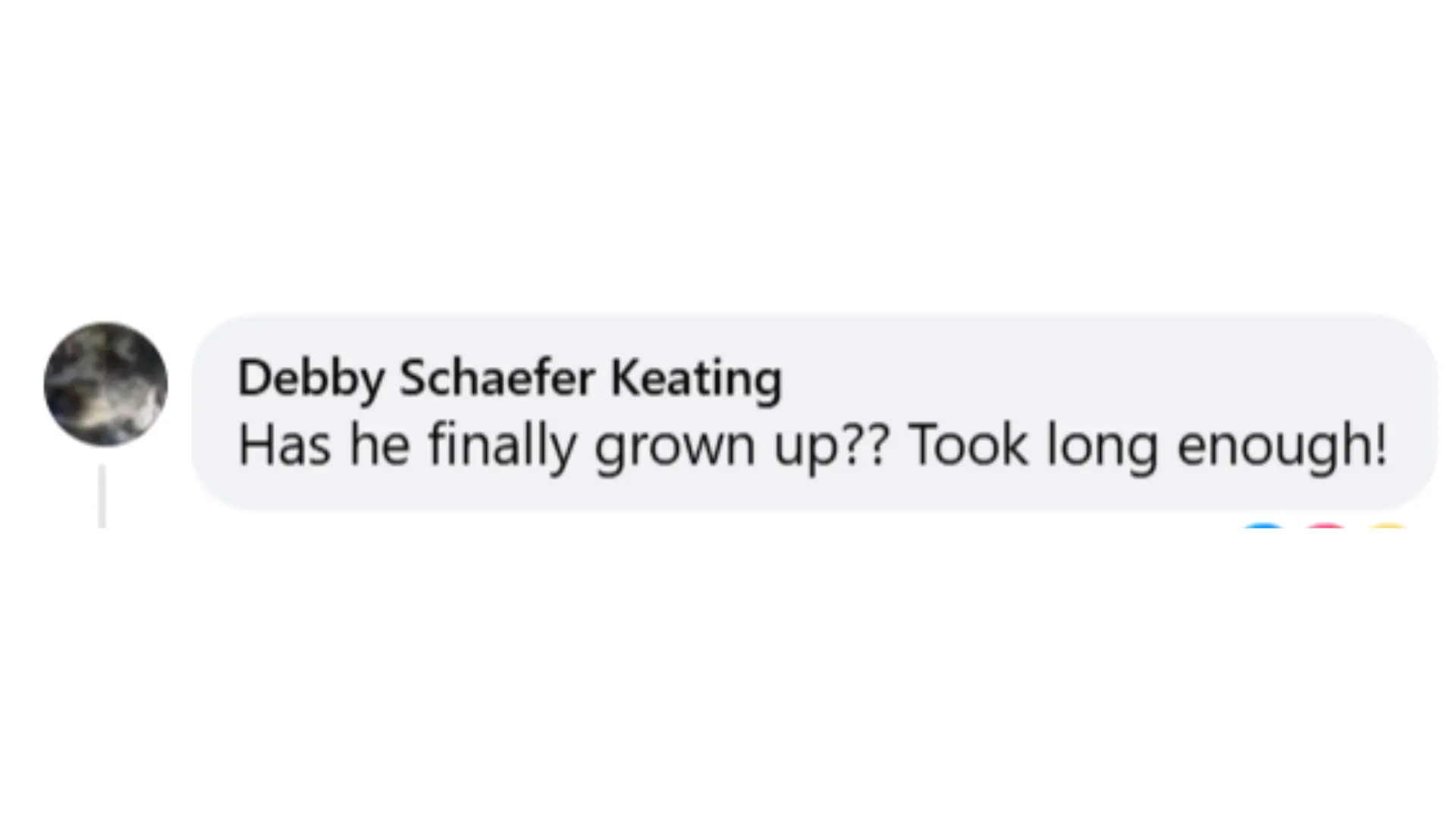This screenshot has height=819, width=1456.
Task: Click empty gray bubble area right of name
Action: coord(1100,377)
